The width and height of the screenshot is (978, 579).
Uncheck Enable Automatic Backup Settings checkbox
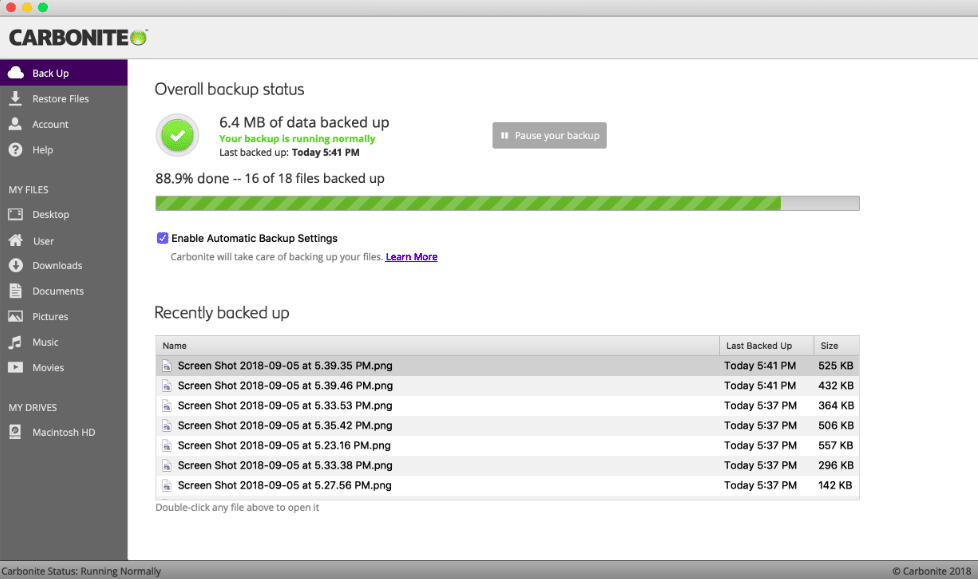tap(162, 238)
